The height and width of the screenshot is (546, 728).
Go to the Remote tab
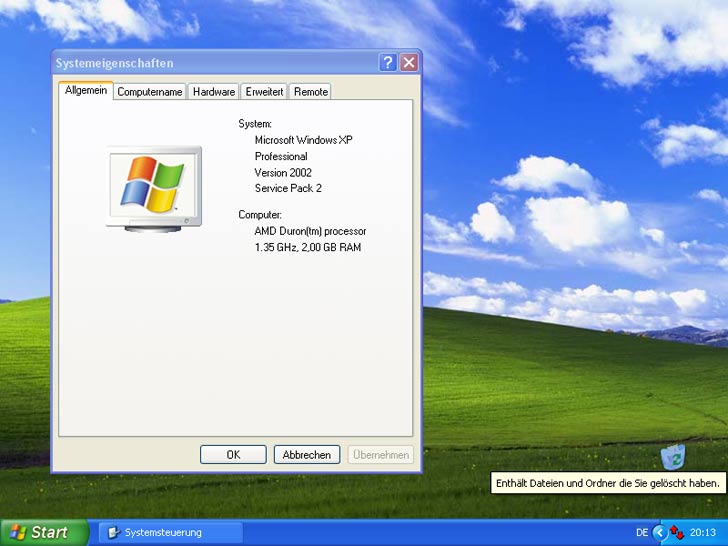coord(310,91)
